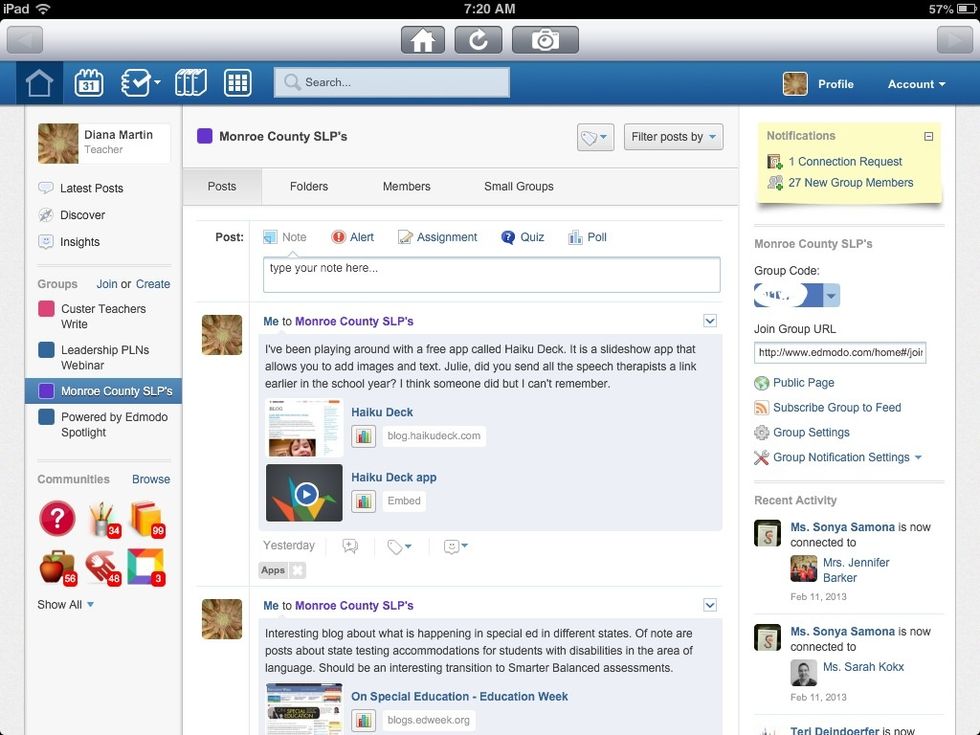Select Leadership PLNs Webinar group
The height and width of the screenshot is (735, 980).
(103, 358)
